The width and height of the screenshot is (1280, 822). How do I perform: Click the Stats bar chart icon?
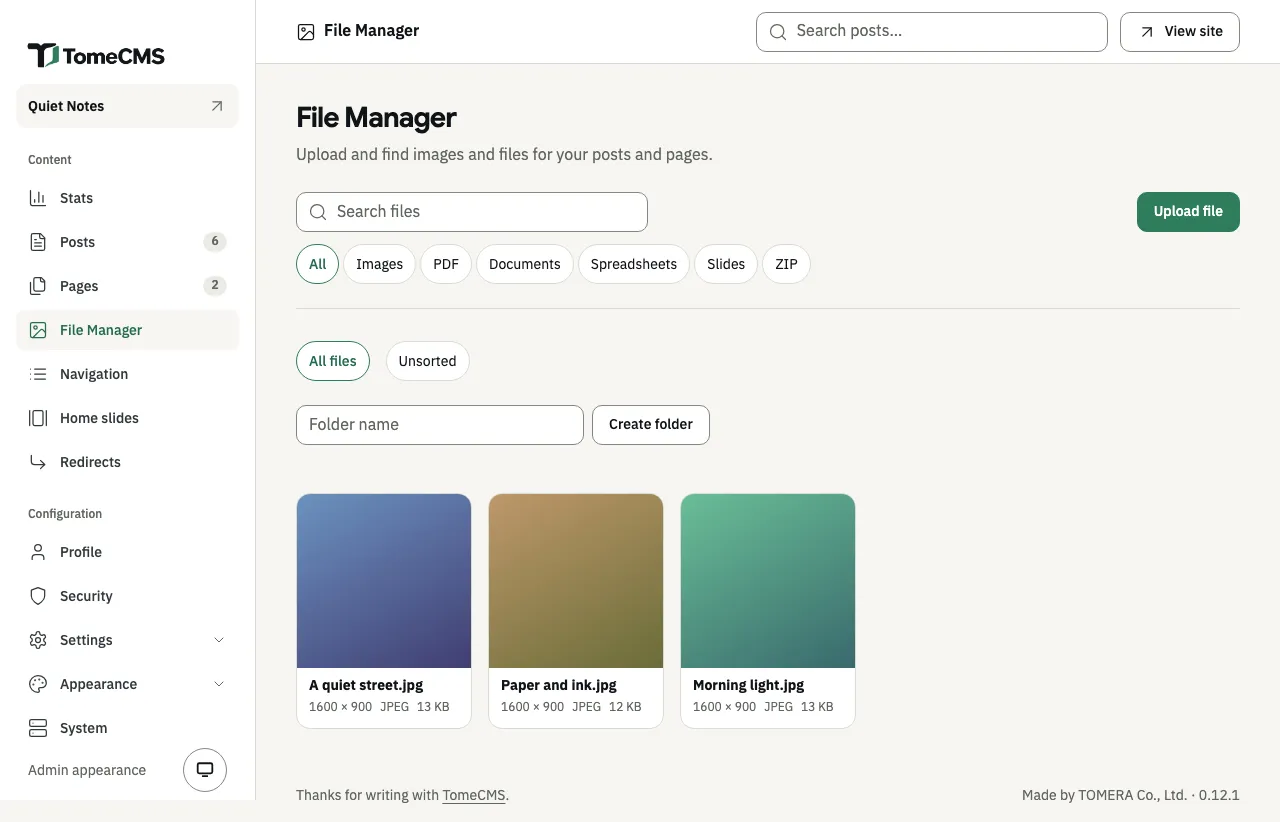pyautogui.click(x=38, y=198)
